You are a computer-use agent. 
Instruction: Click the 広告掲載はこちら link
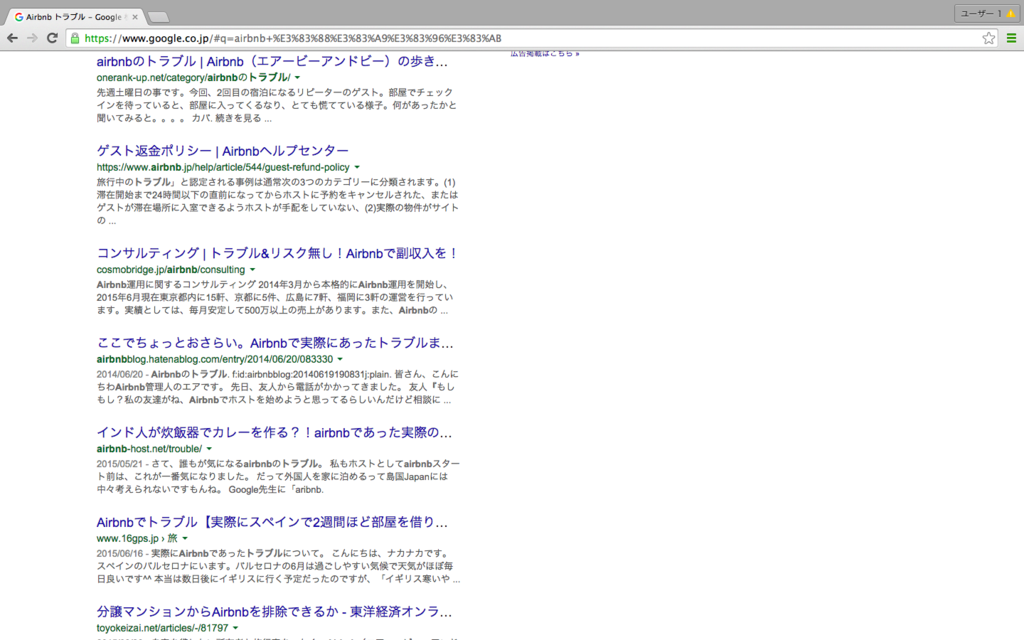[x=545, y=54]
